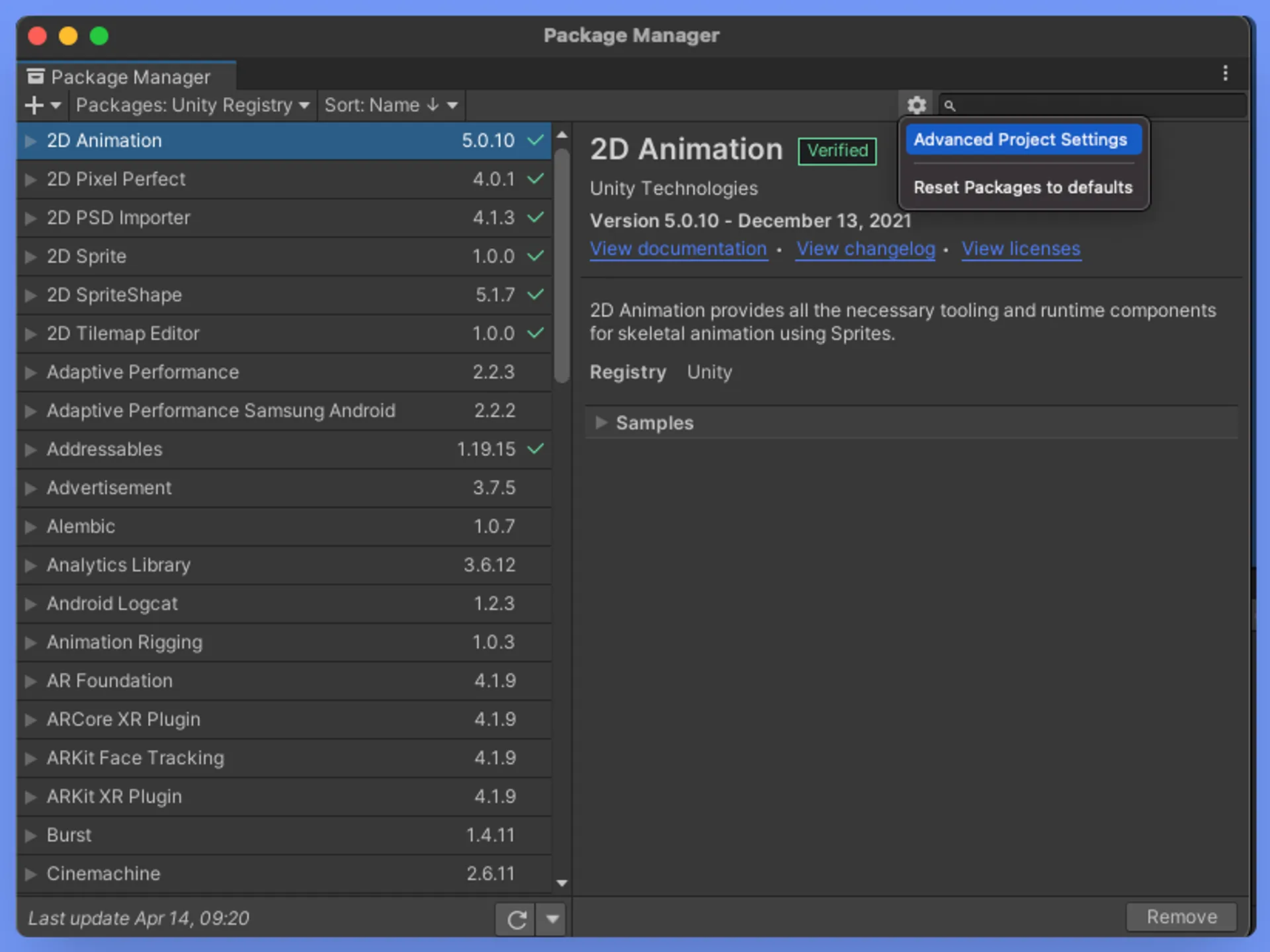Screen dimensions: 1270x952
Task: Click Version 5.0.10 - December 13, 2021 text
Action: 750,221
